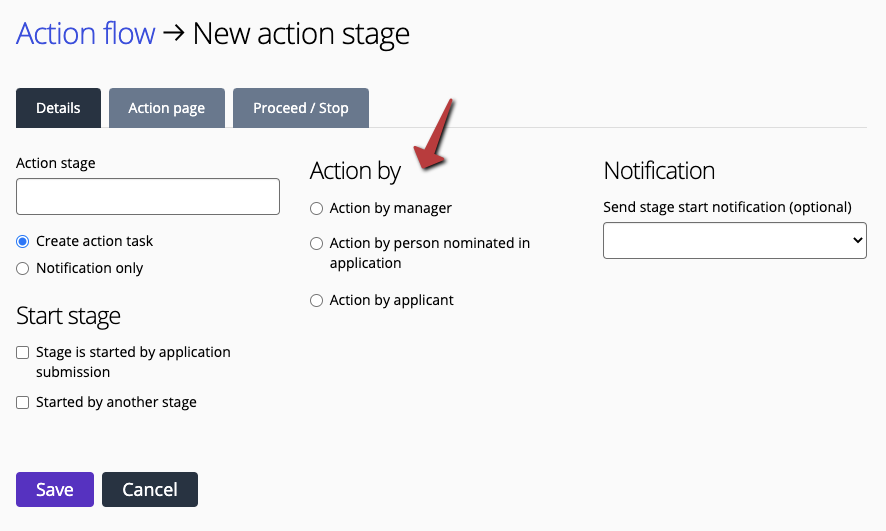The height and width of the screenshot is (531, 886).
Task: Focus the Action stage text field
Action: tap(147, 197)
